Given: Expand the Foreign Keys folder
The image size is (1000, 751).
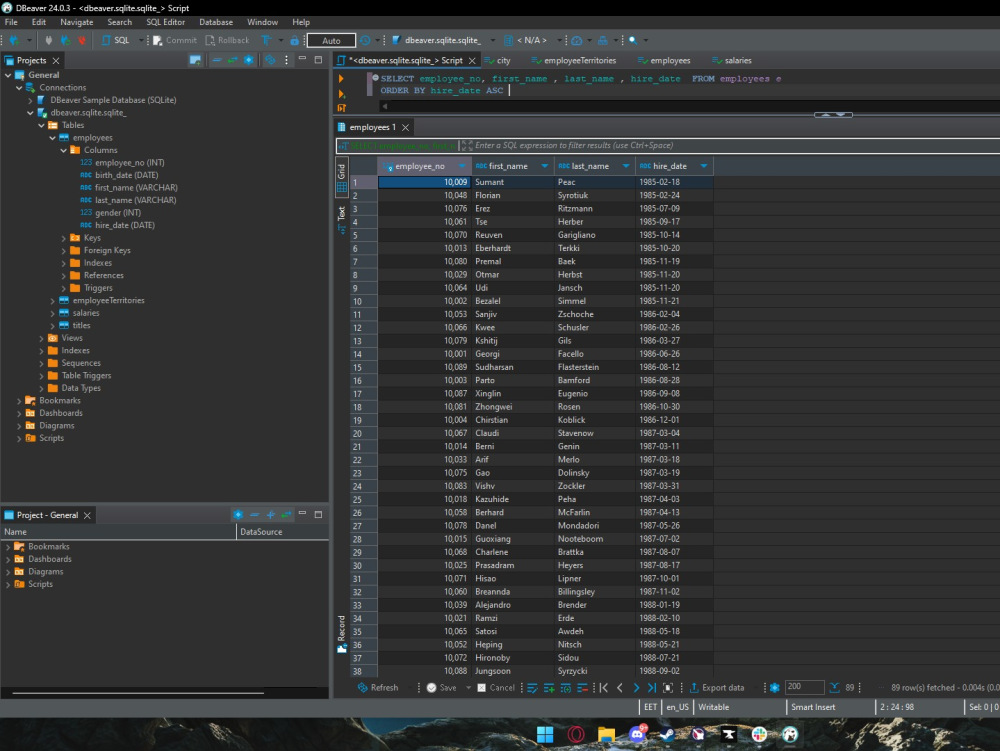Looking at the screenshot, I should [x=64, y=251].
